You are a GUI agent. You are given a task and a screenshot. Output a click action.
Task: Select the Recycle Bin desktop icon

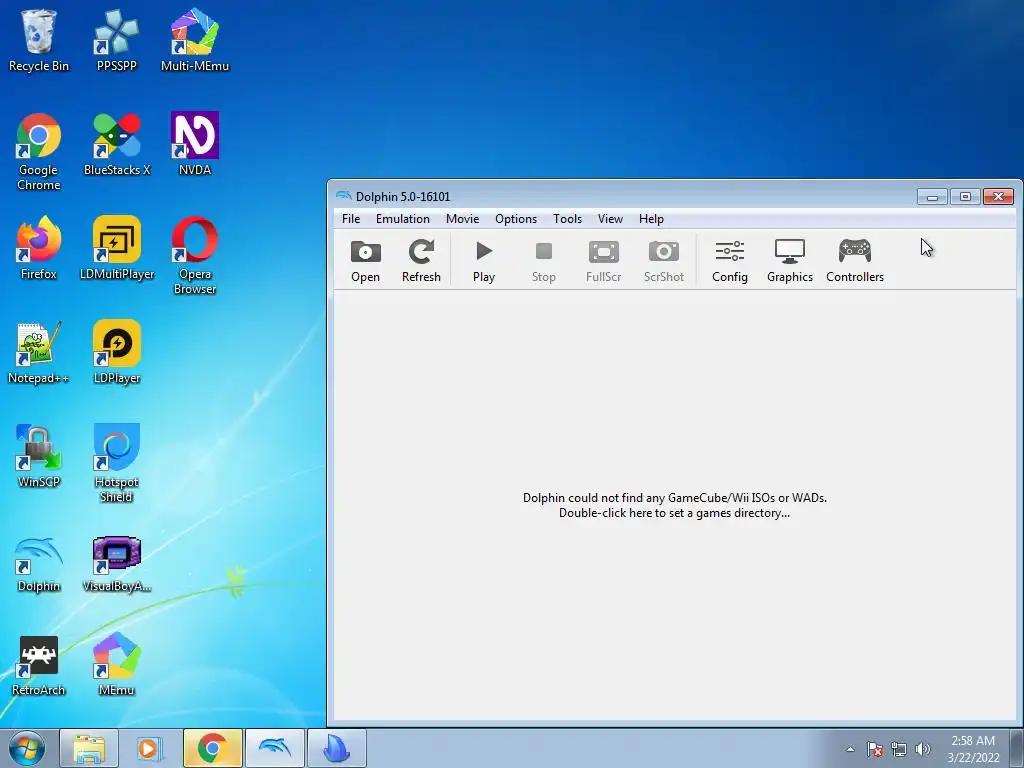[39, 40]
